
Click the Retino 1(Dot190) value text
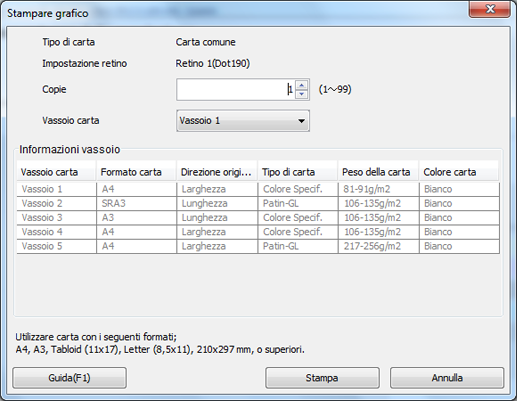(x=213, y=63)
